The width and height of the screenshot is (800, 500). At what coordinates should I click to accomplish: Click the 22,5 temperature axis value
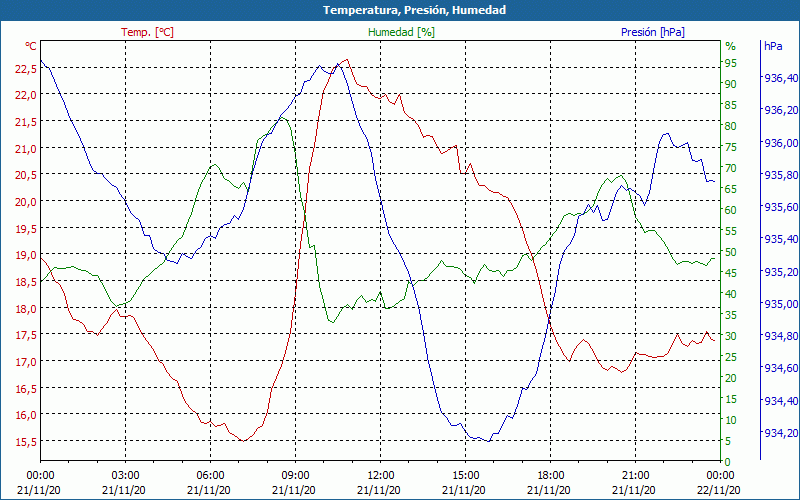tap(26, 69)
